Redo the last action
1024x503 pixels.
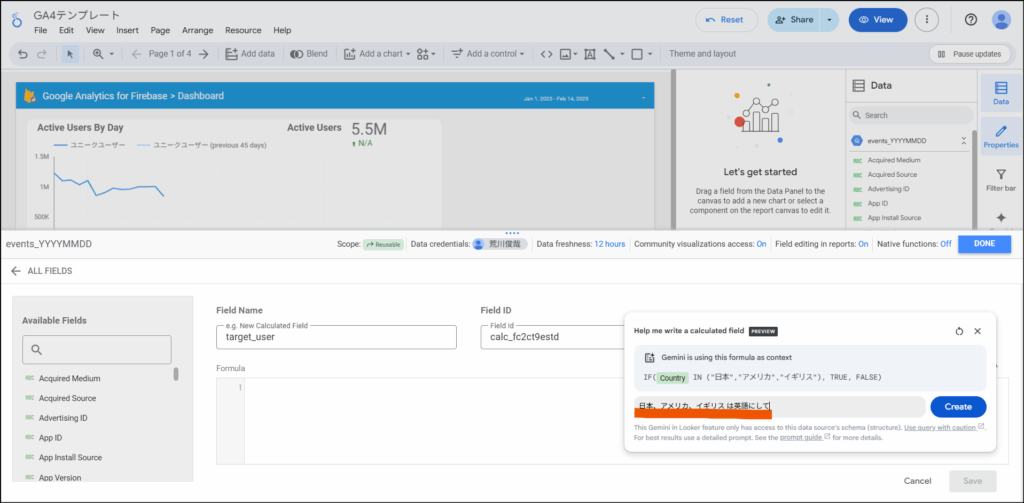click(42, 54)
